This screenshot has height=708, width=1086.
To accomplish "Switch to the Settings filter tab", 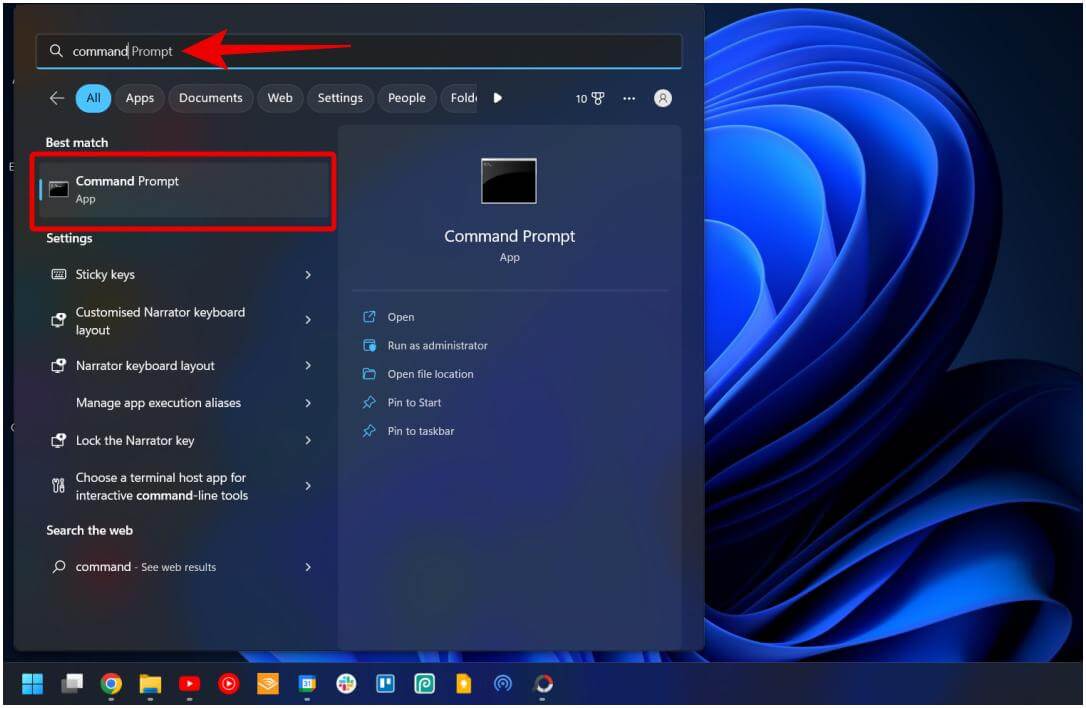I will tap(340, 98).
